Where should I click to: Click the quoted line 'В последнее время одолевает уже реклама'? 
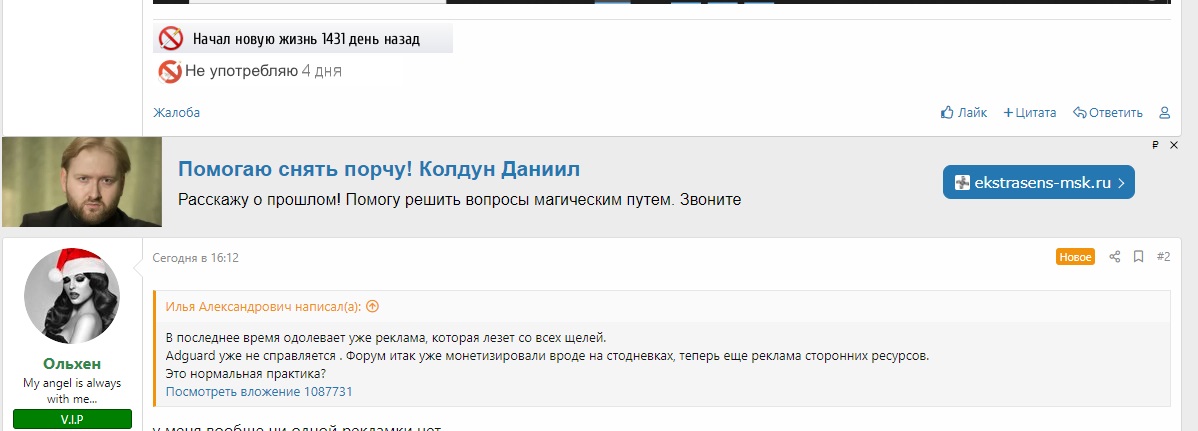[386, 338]
